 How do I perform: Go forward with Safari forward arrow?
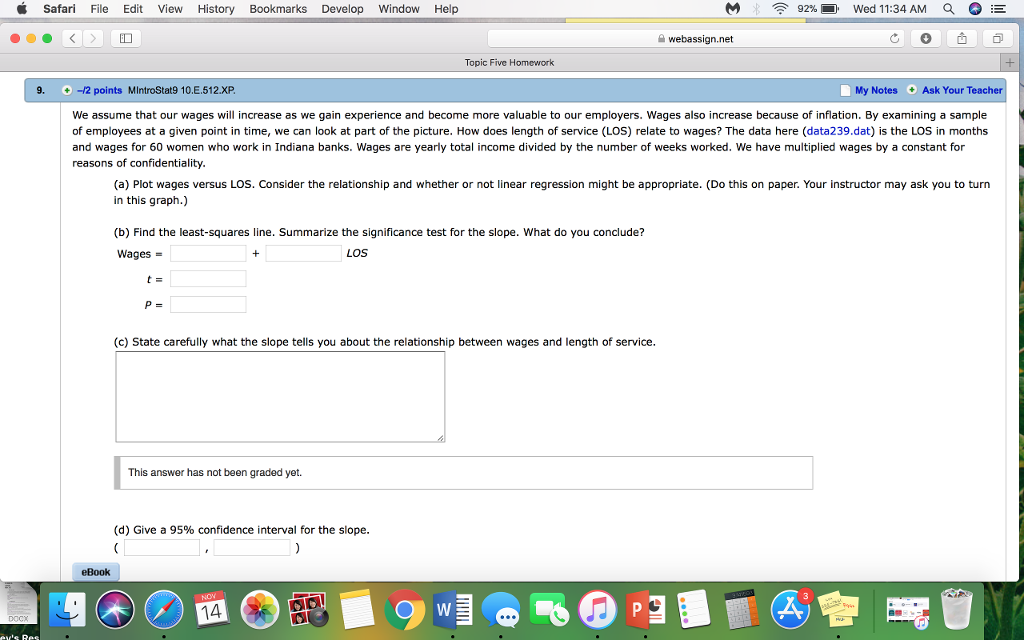pyautogui.click(x=93, y=39)
